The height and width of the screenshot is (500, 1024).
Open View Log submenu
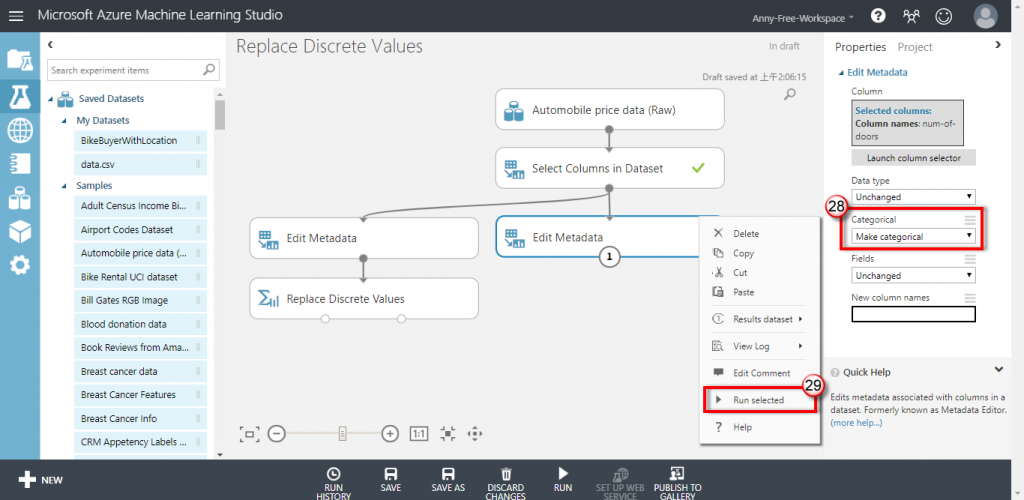758,346
